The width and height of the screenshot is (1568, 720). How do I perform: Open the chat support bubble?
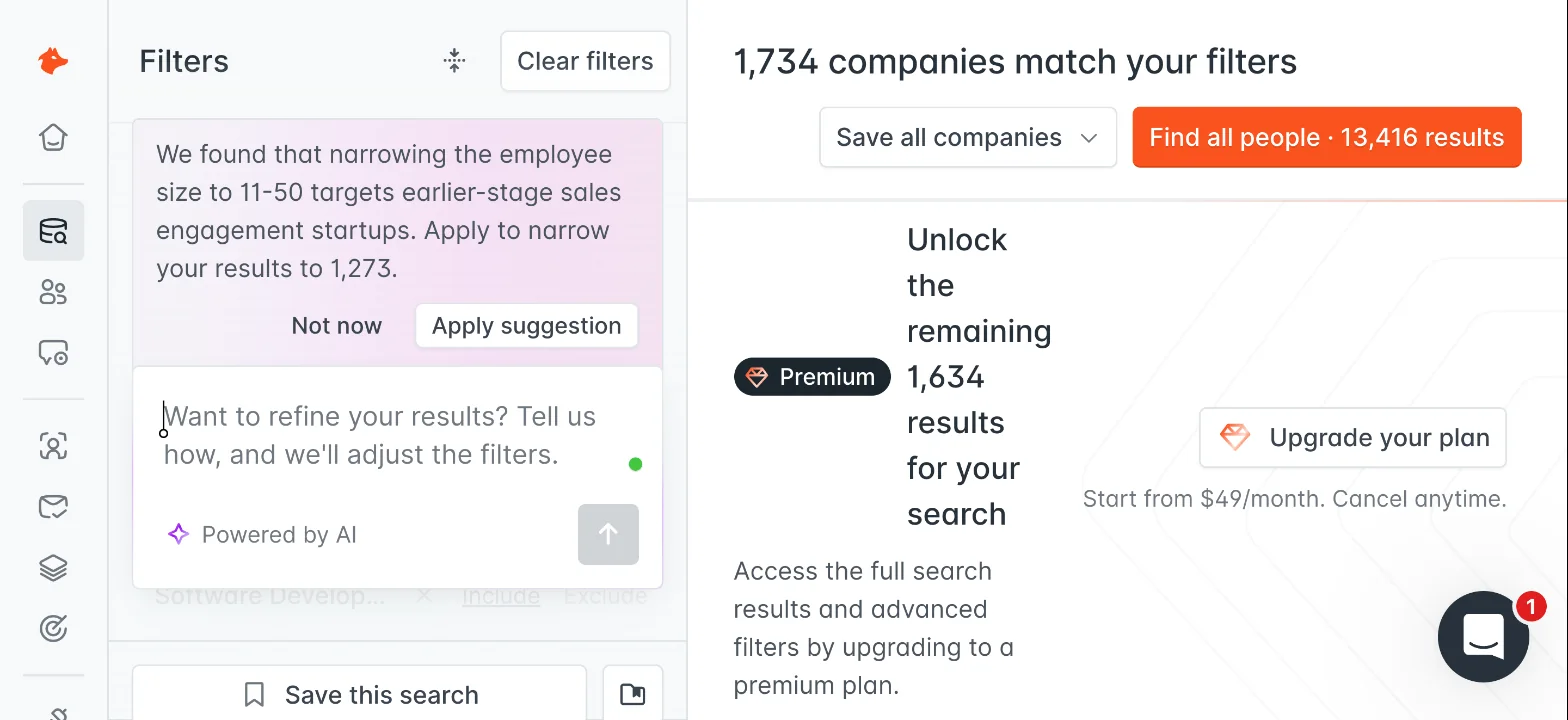coord(1484,637)
